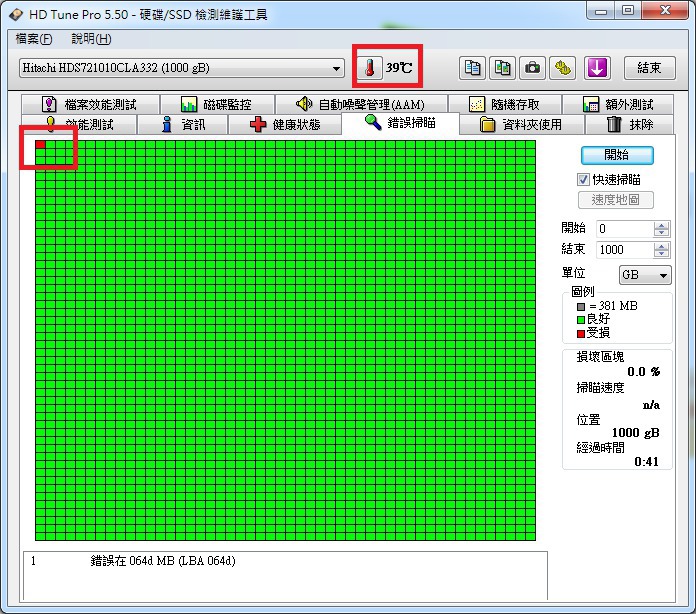Viewport: 696px width, 614px height.
Task: Click the 0:41 elapsed time value
Action: [646, 461]
